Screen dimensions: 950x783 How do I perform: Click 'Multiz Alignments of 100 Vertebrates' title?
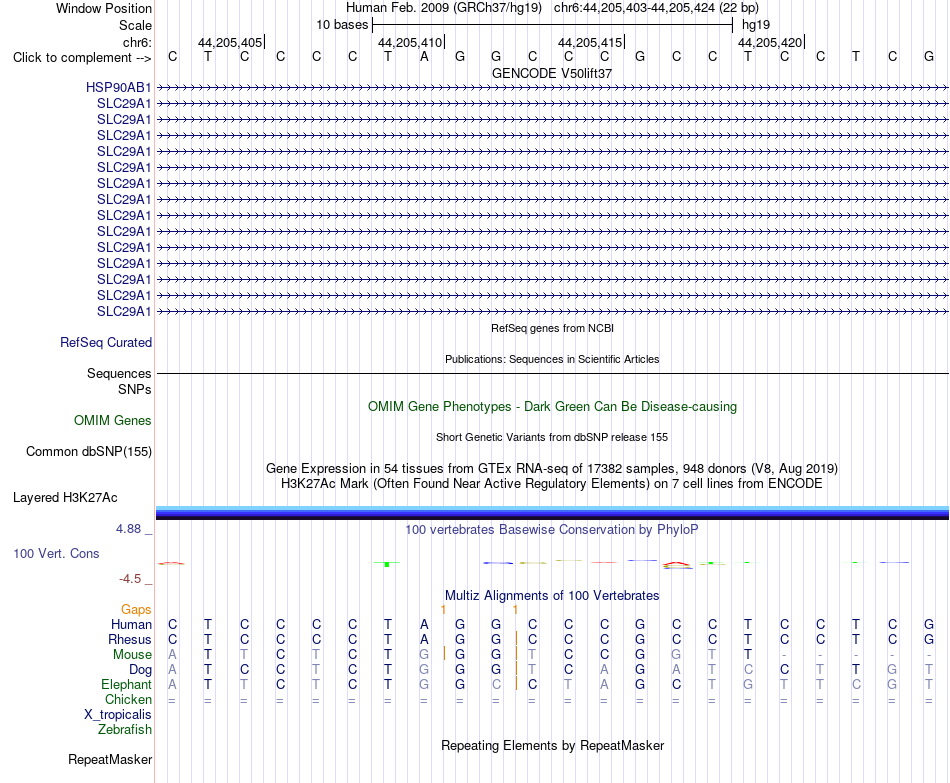tap(552, 596)
